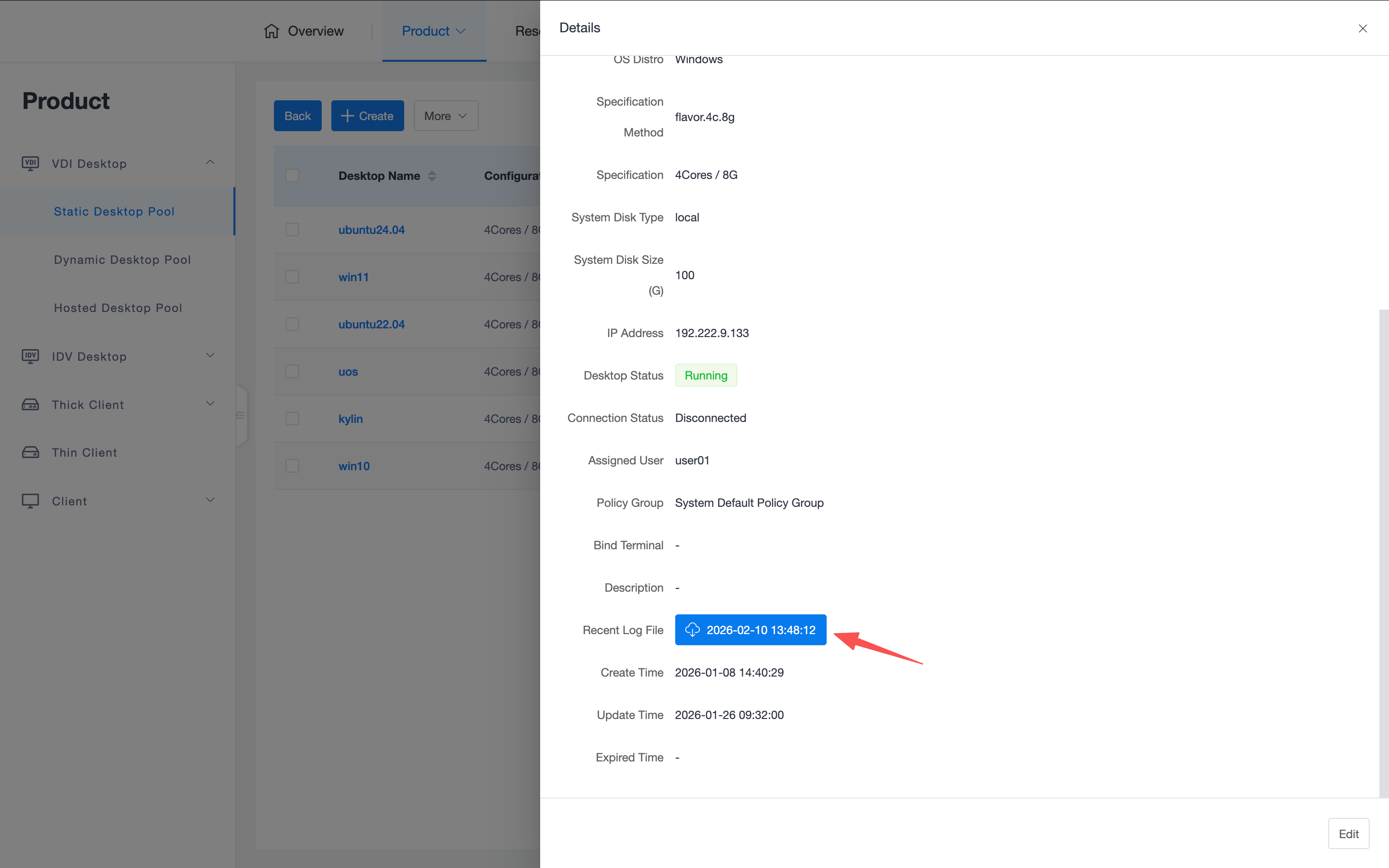Click the VDI Desktop monitor icon

coord(30,163)
